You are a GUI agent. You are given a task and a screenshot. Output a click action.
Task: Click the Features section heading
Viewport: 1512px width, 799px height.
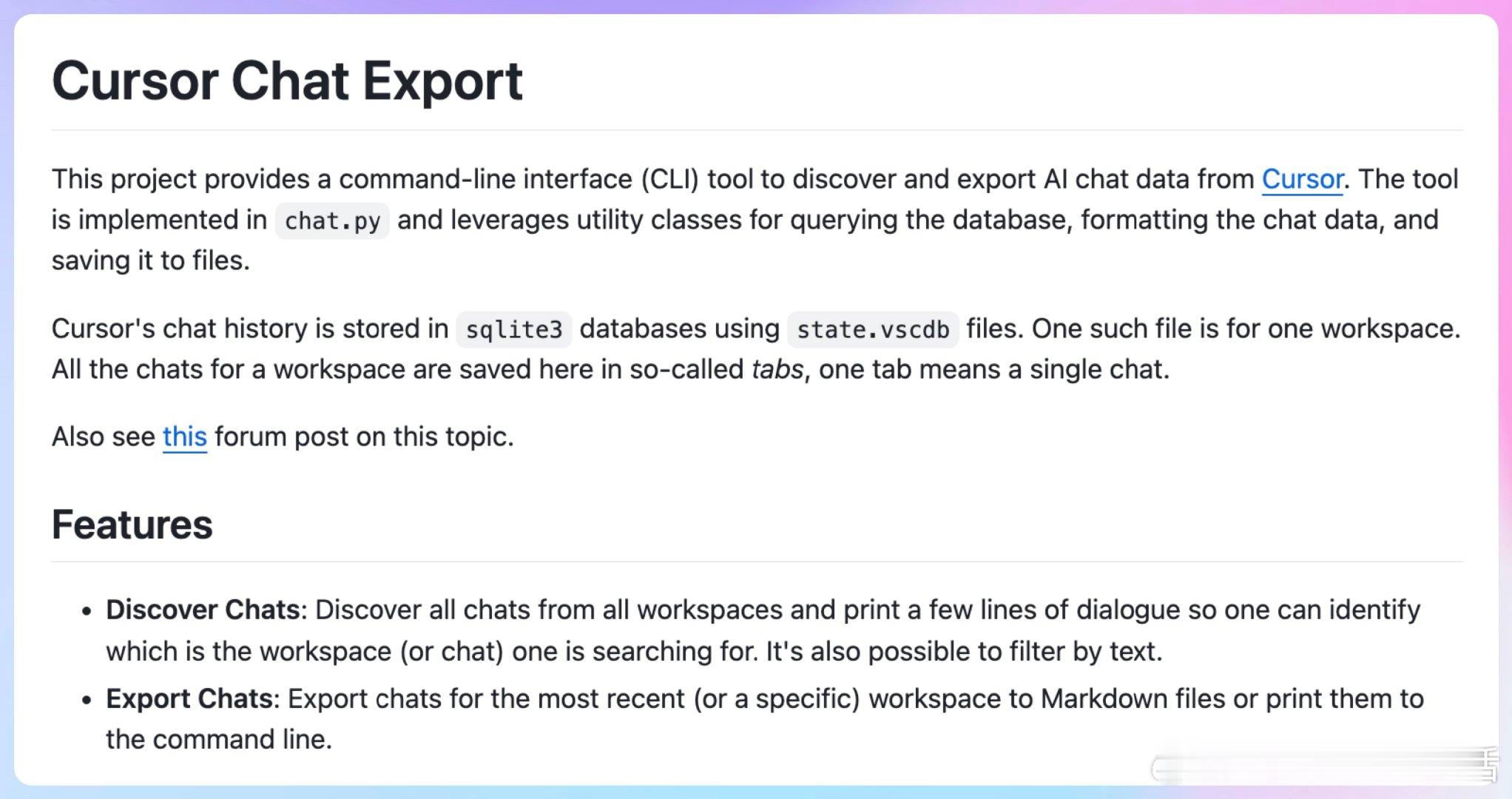132,525
